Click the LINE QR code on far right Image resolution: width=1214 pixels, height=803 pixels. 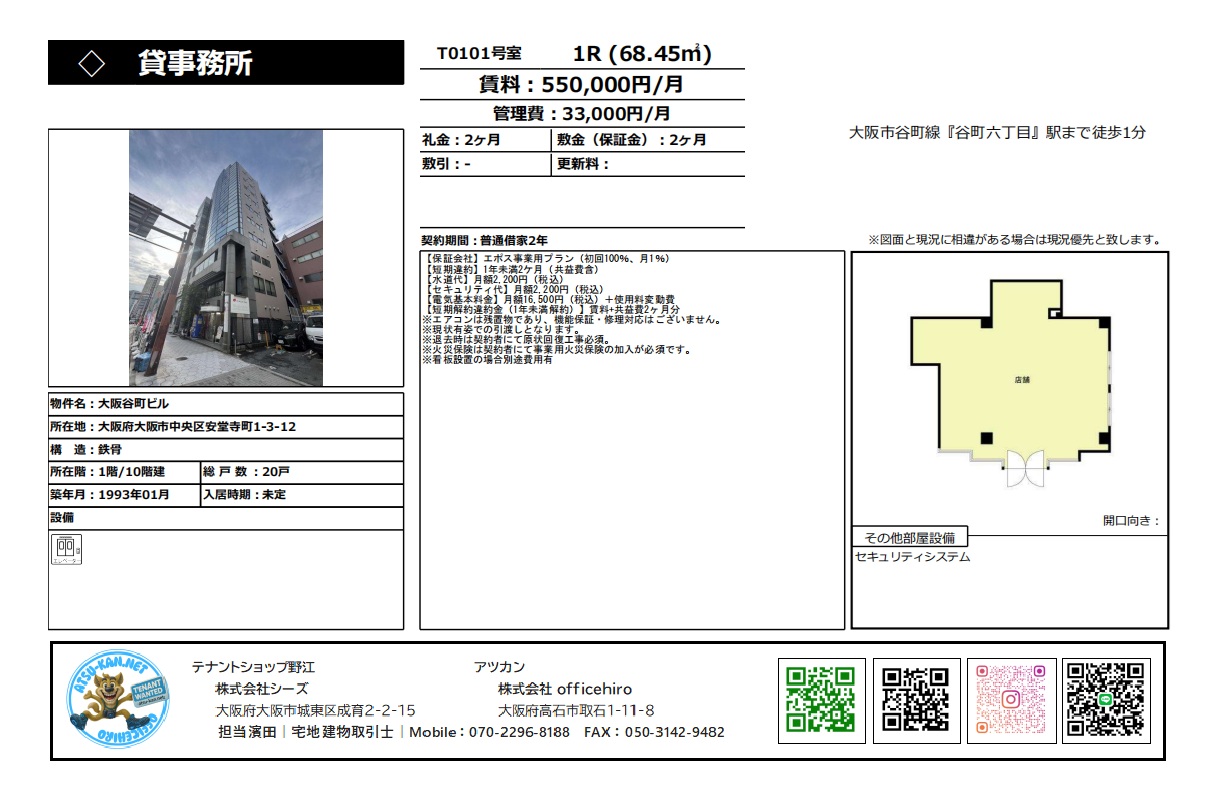[1105, 700]
